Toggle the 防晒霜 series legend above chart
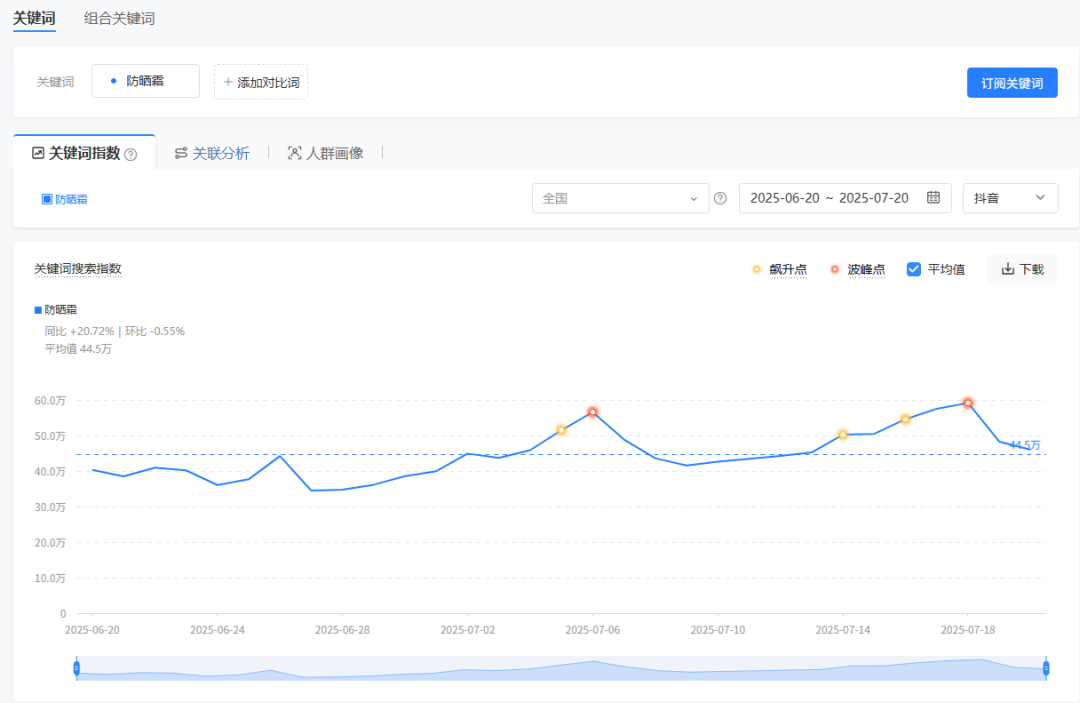The width and height of the screenshot is (1080, 703). (x=38, y=310)
